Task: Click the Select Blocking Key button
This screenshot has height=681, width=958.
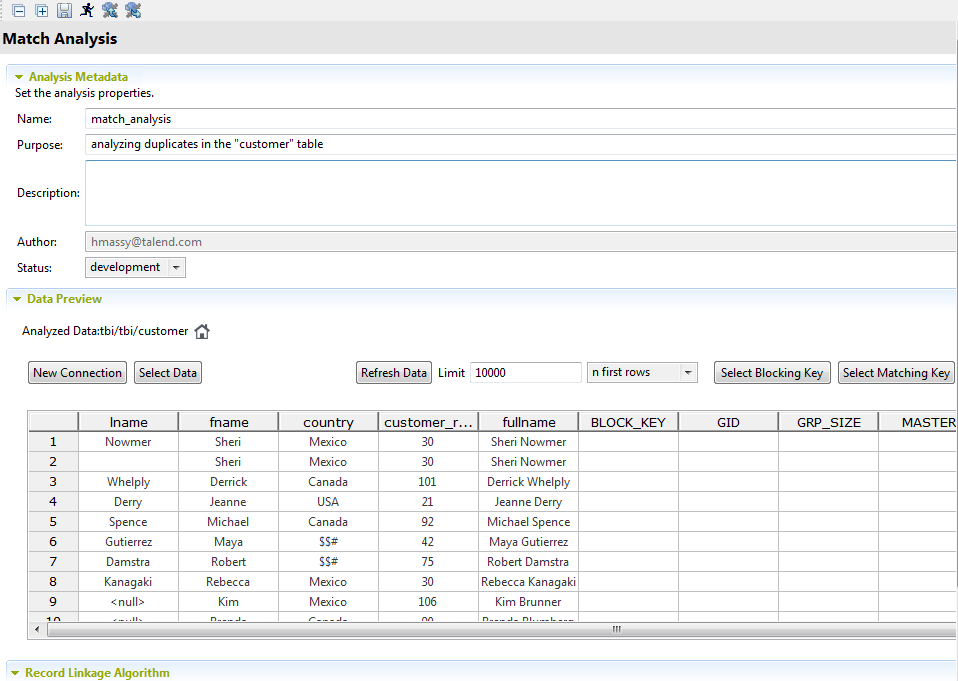Action: pos(771,373)
